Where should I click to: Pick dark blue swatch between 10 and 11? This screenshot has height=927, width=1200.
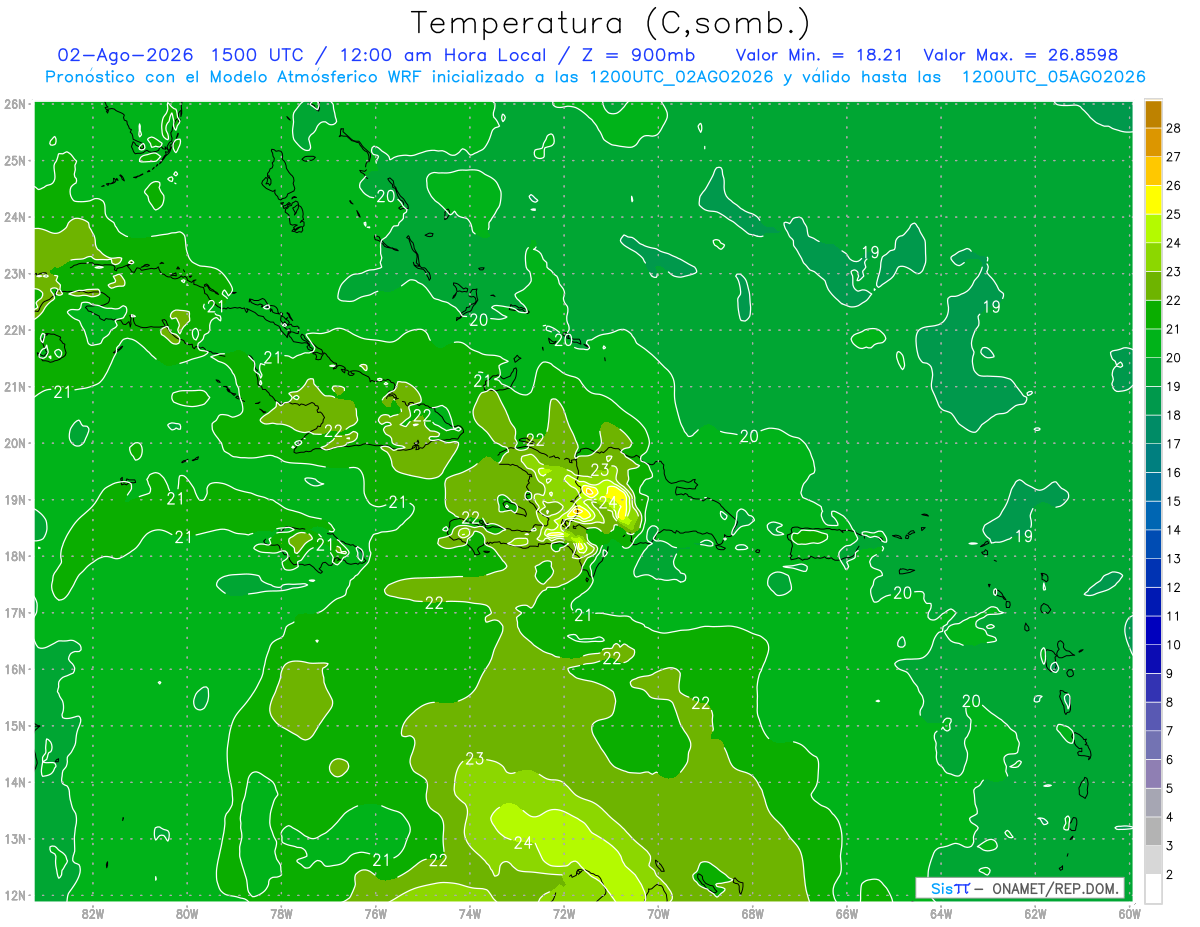tap(1154, 630)
